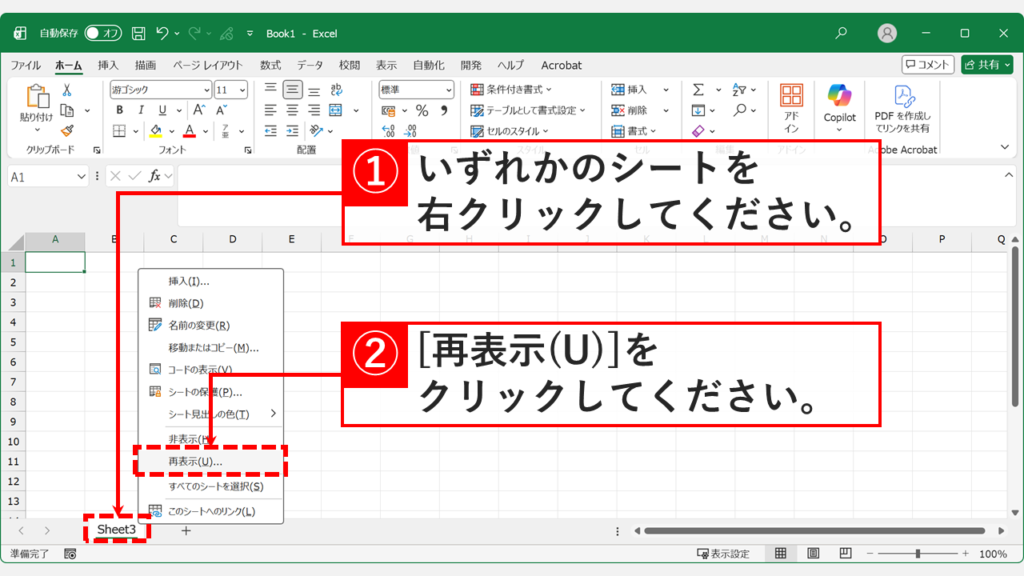
Task: Toggle italic formatting with the I button
Action: coord(141,109)
